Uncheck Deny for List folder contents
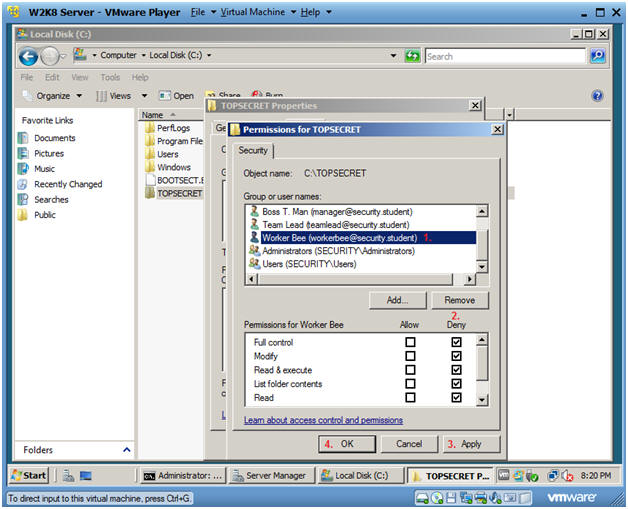The image size is (628, 509). click(456, 384)
